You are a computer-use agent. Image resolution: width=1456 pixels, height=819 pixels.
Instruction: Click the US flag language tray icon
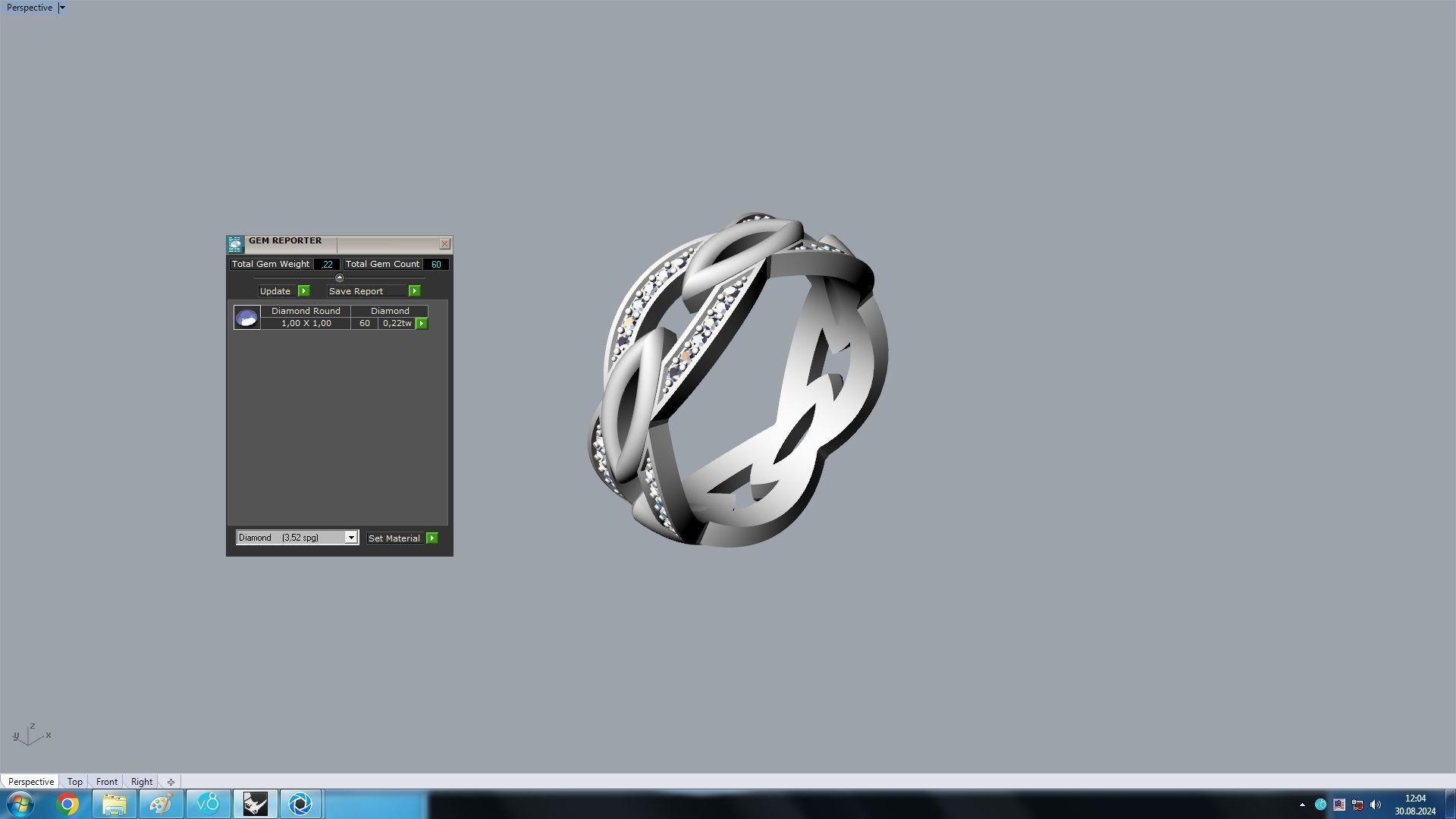(1339, 805)
